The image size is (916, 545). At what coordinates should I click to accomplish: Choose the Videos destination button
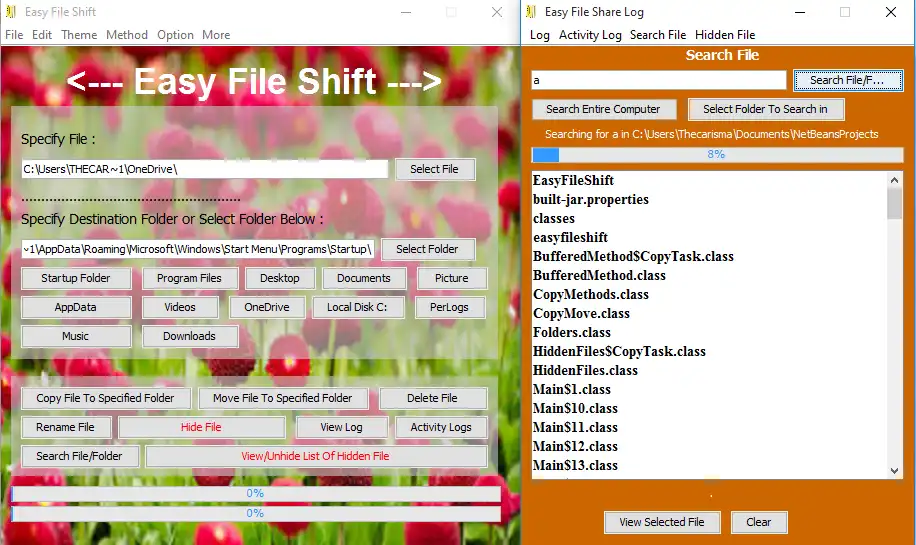click(180, 307)
